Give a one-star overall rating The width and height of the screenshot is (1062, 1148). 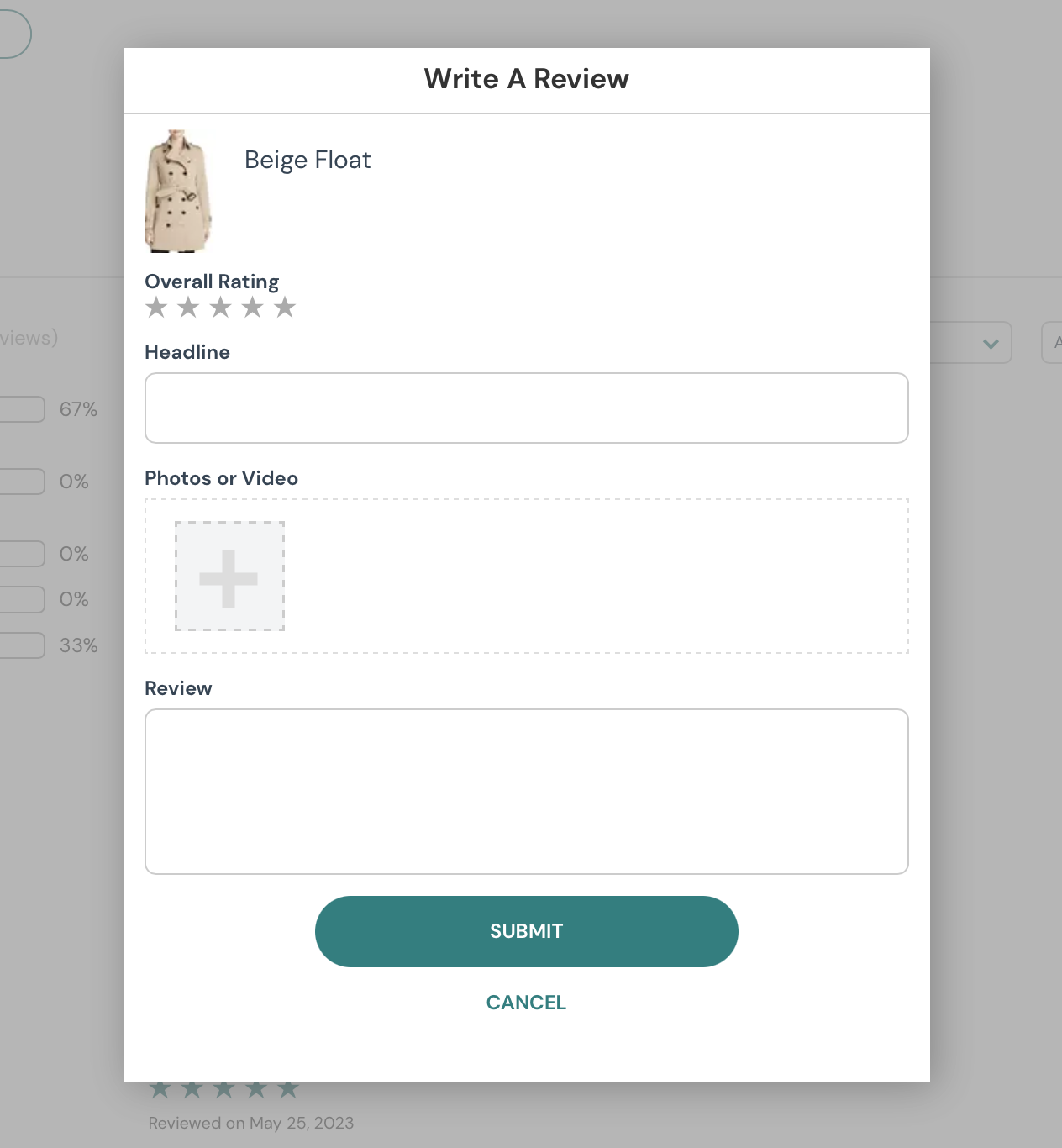tap(156, 308)
